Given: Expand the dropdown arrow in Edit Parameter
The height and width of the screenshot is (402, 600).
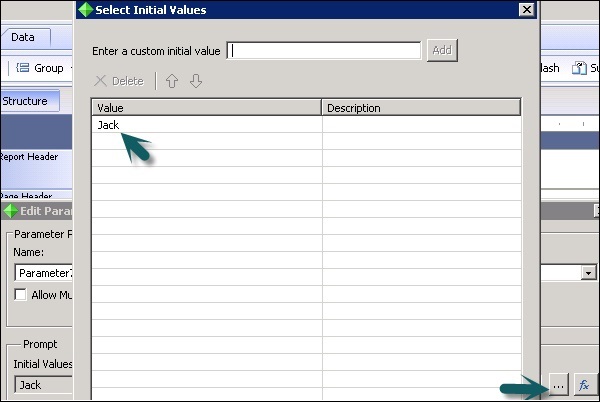Looking at the screenshot, I should [x=588, y=273].
